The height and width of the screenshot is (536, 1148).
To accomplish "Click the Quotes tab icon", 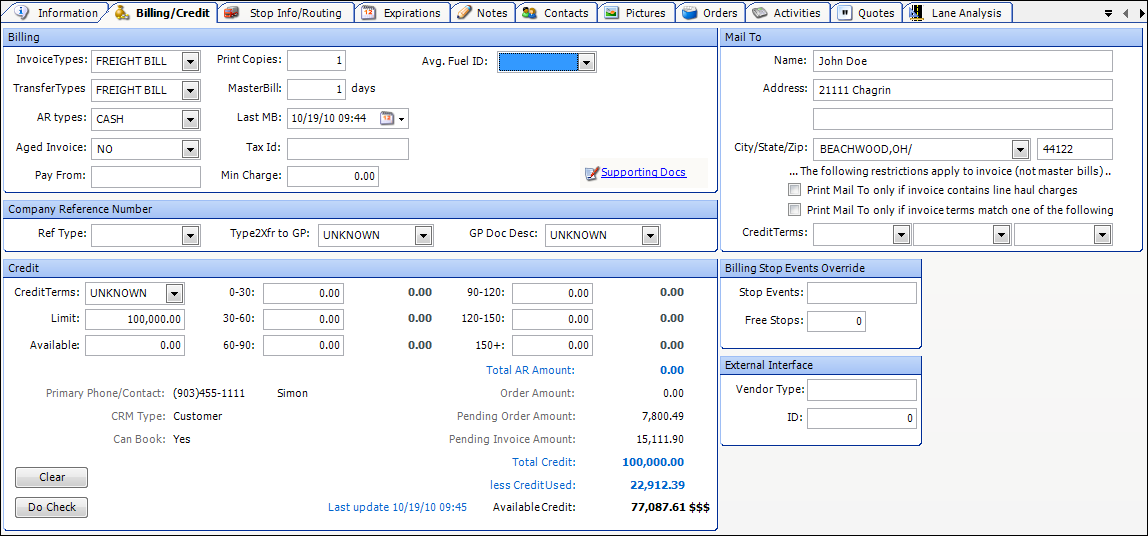I will coord(846,12).
